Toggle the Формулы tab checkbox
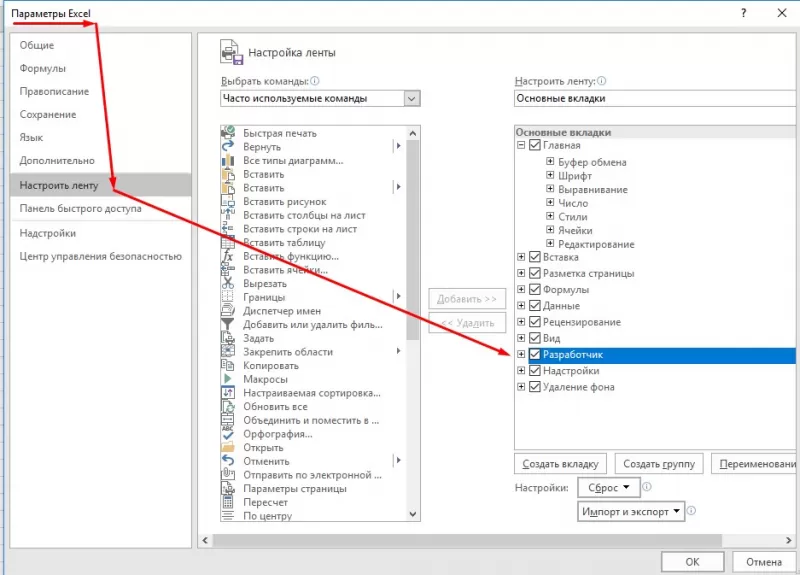Image resolution: width=800 pixels, height=575 pixels. [535, 289]
